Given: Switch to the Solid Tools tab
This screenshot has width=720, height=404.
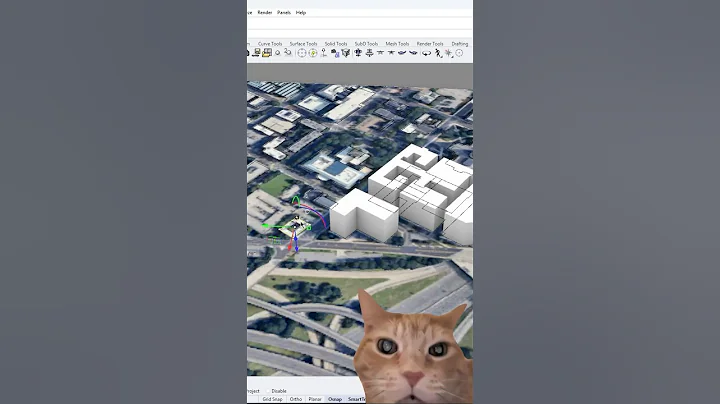Looking at the screenshot, I should (x=336, y=44).
